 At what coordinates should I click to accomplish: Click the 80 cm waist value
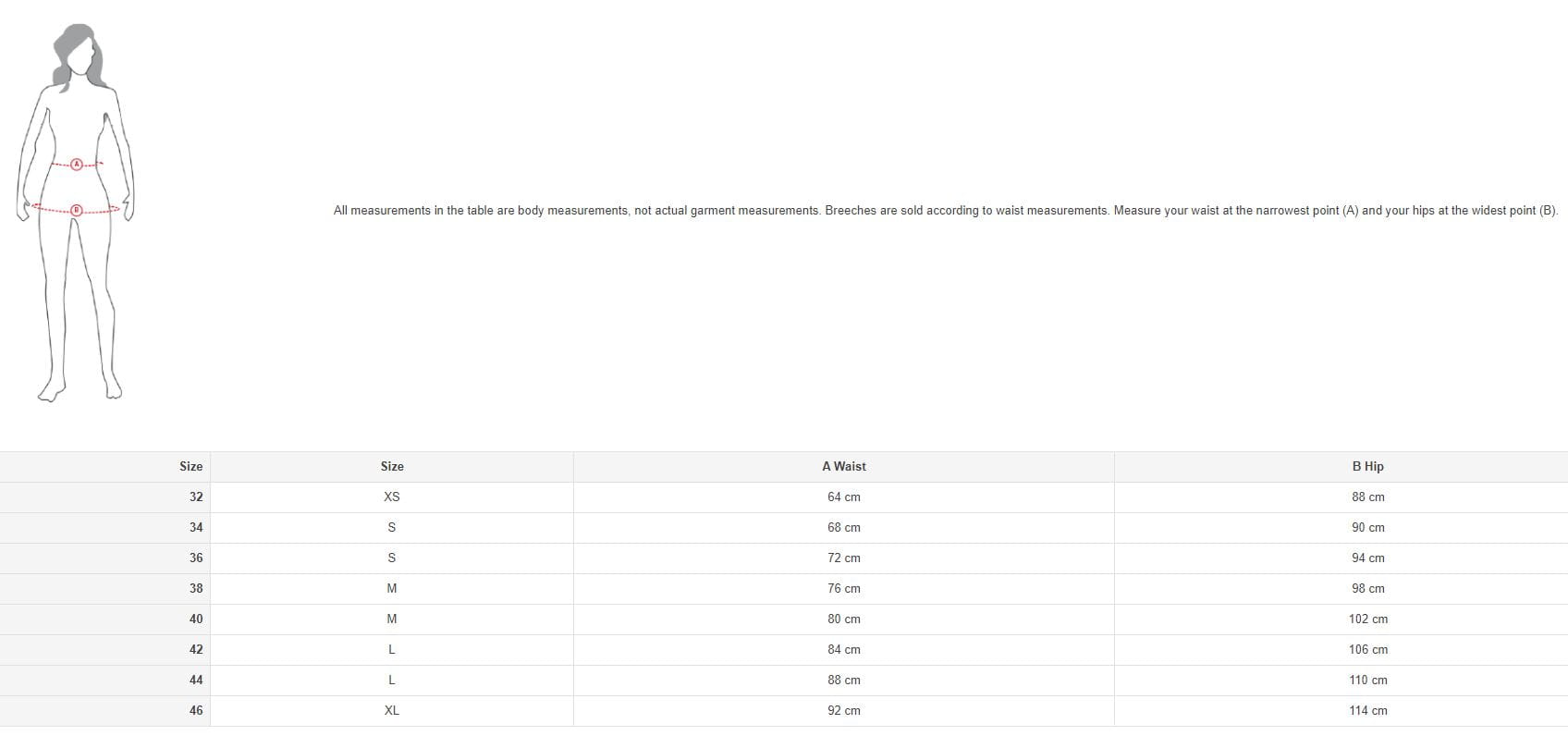coord(843,619)
